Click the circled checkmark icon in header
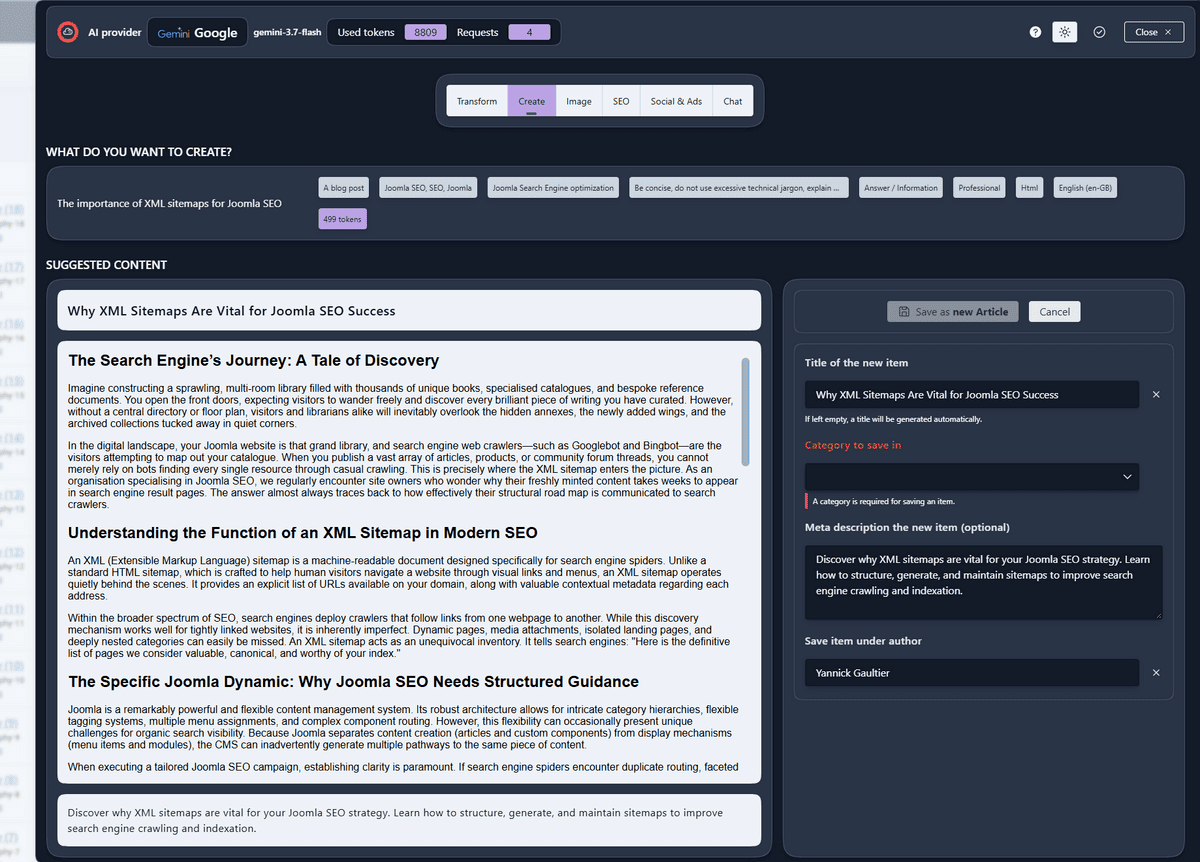 pos(1099,32)
